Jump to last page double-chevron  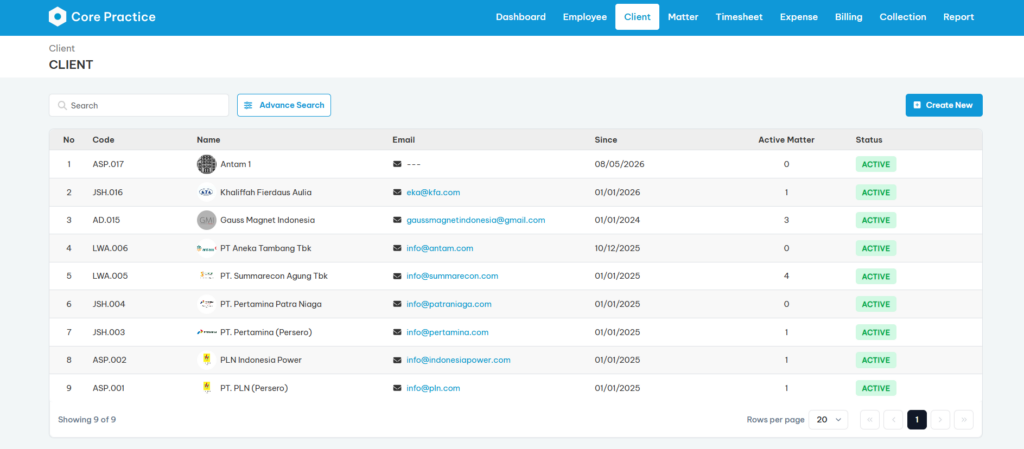pos(964,420)
